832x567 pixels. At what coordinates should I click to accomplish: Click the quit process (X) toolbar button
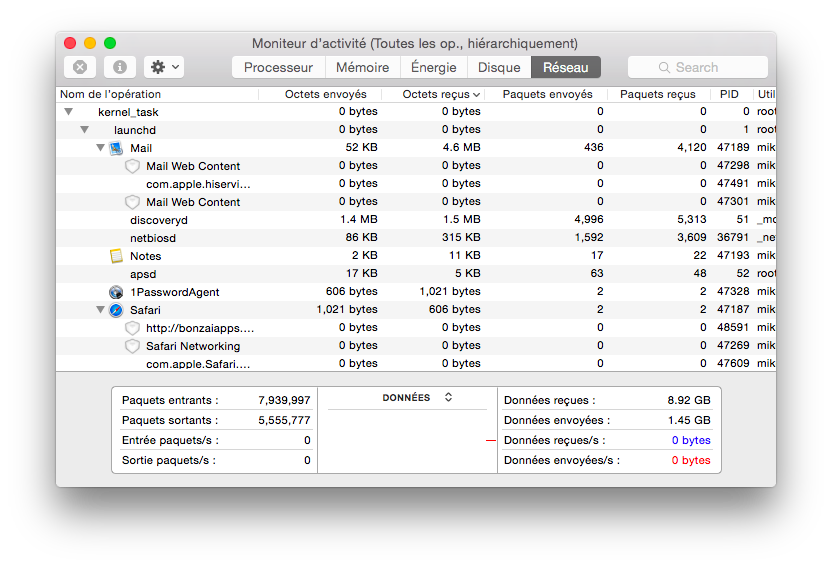click(80, 67)
